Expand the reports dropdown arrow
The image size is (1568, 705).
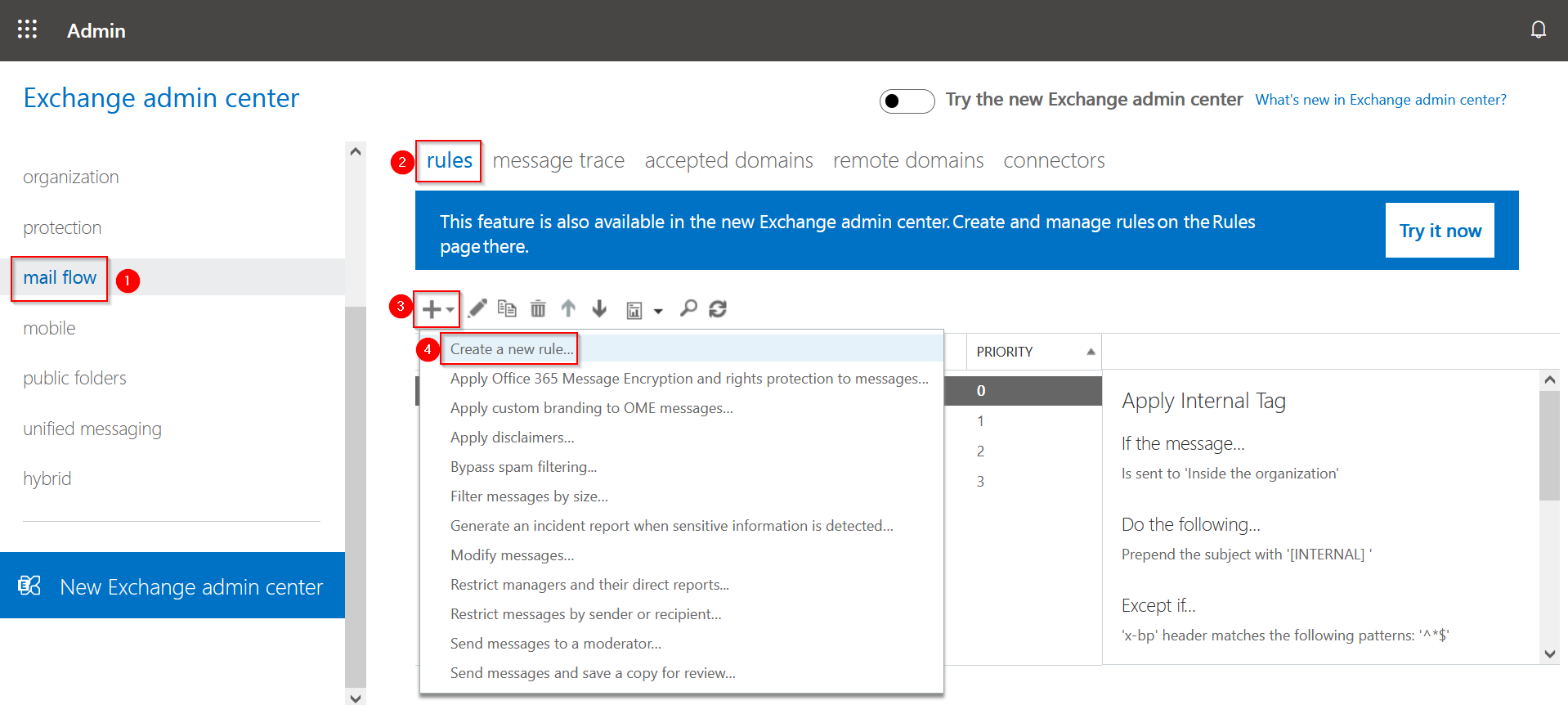pos(658,311)
